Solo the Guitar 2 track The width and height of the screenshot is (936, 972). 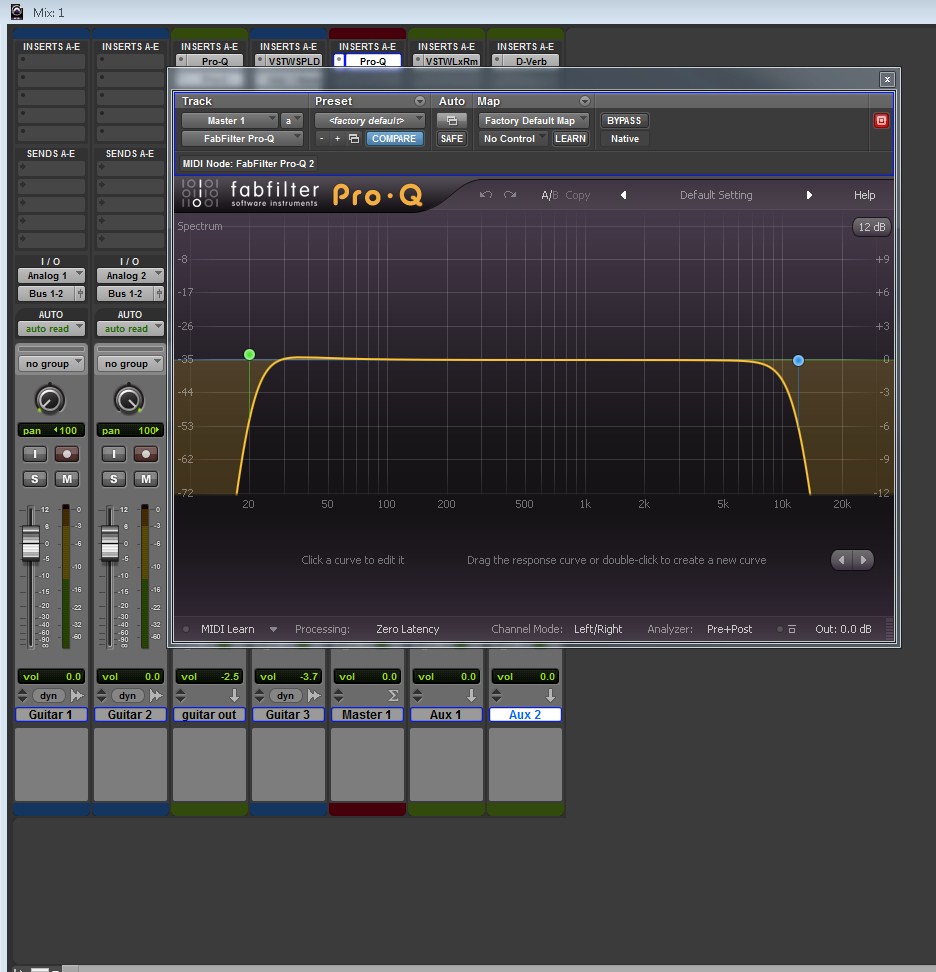[x=113, y=479]
